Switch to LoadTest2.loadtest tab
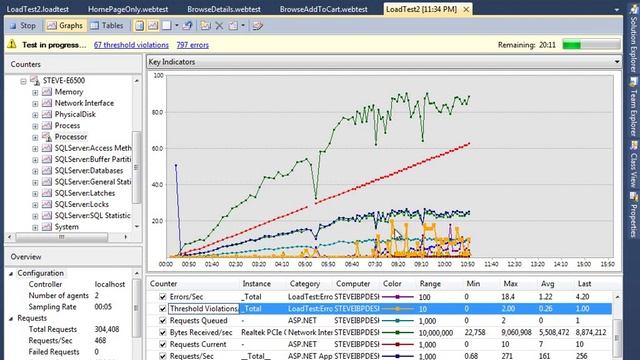640x360 pixels. 38,9
